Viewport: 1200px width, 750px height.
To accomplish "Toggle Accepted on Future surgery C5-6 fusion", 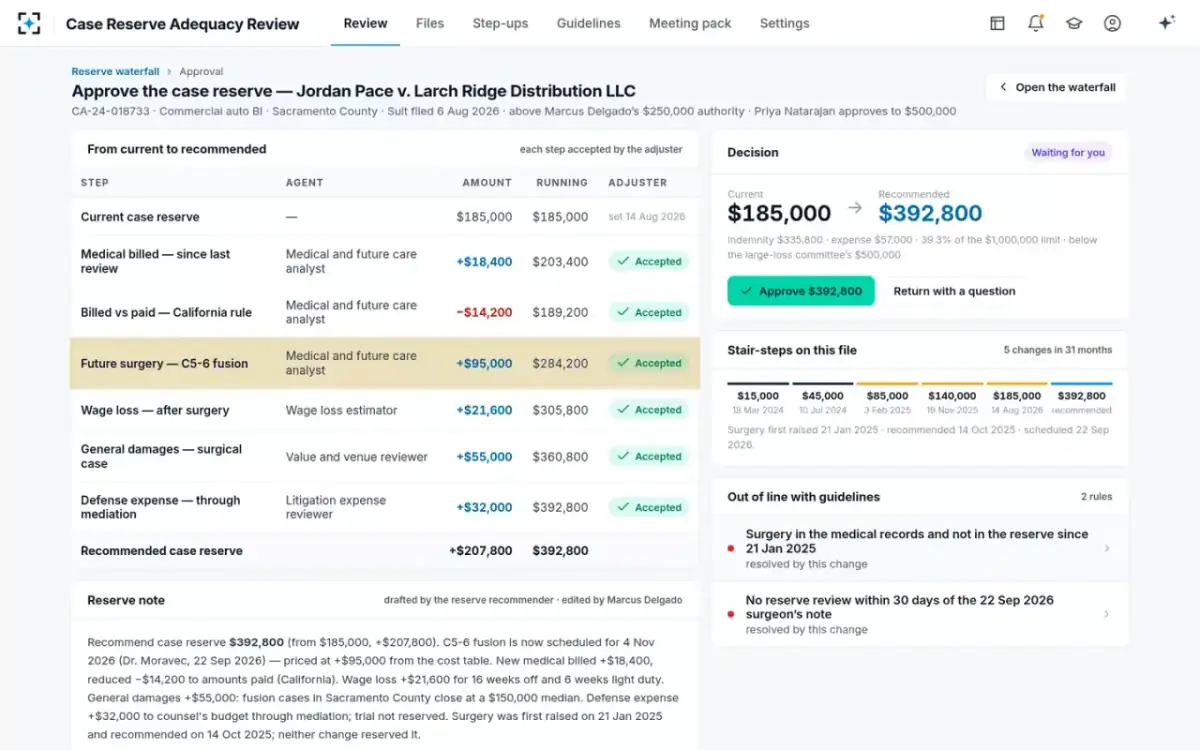I will click(x=649, y=363).
